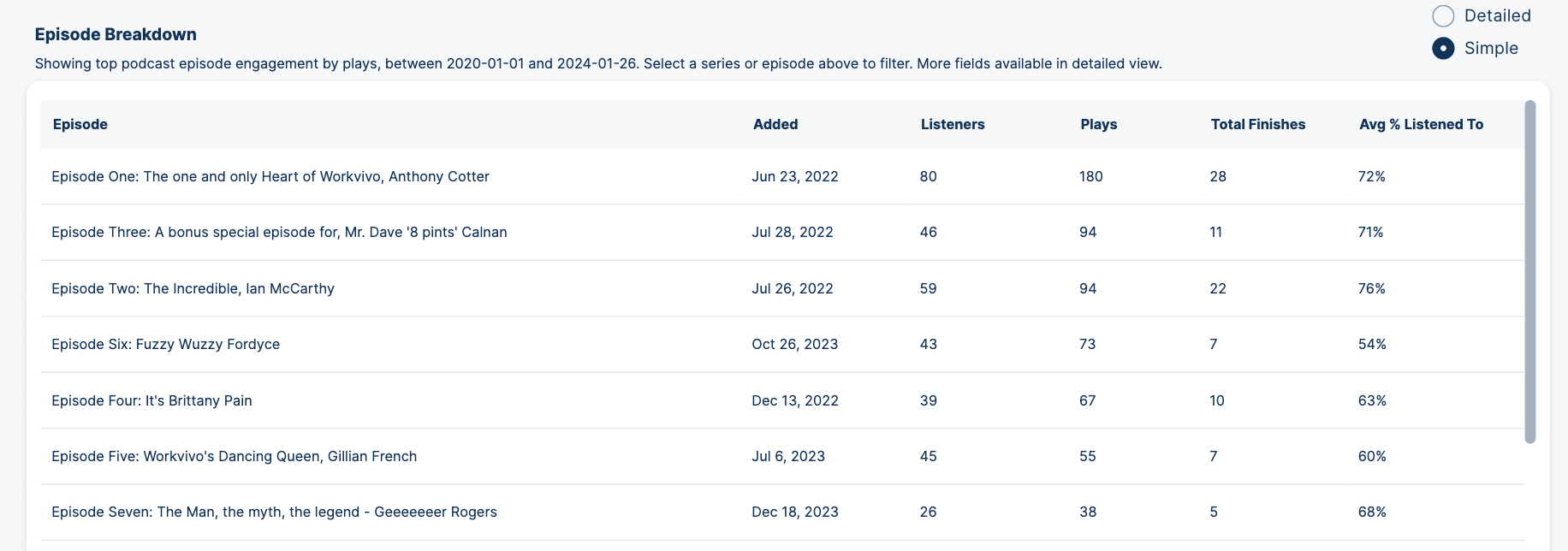Sort table by the Added column

click(x=775, y=124)
